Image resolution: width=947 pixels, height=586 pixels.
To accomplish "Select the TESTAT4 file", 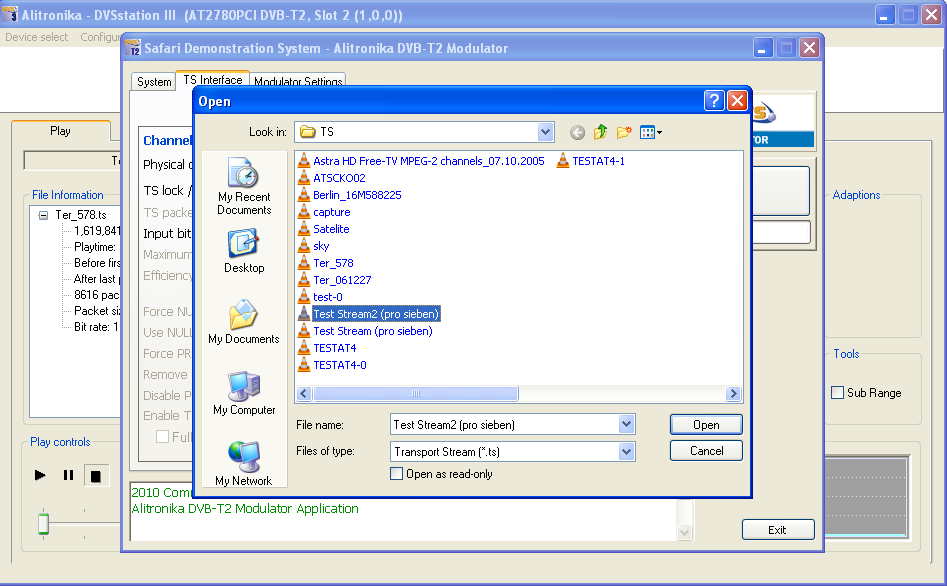I will pos(327,348).
